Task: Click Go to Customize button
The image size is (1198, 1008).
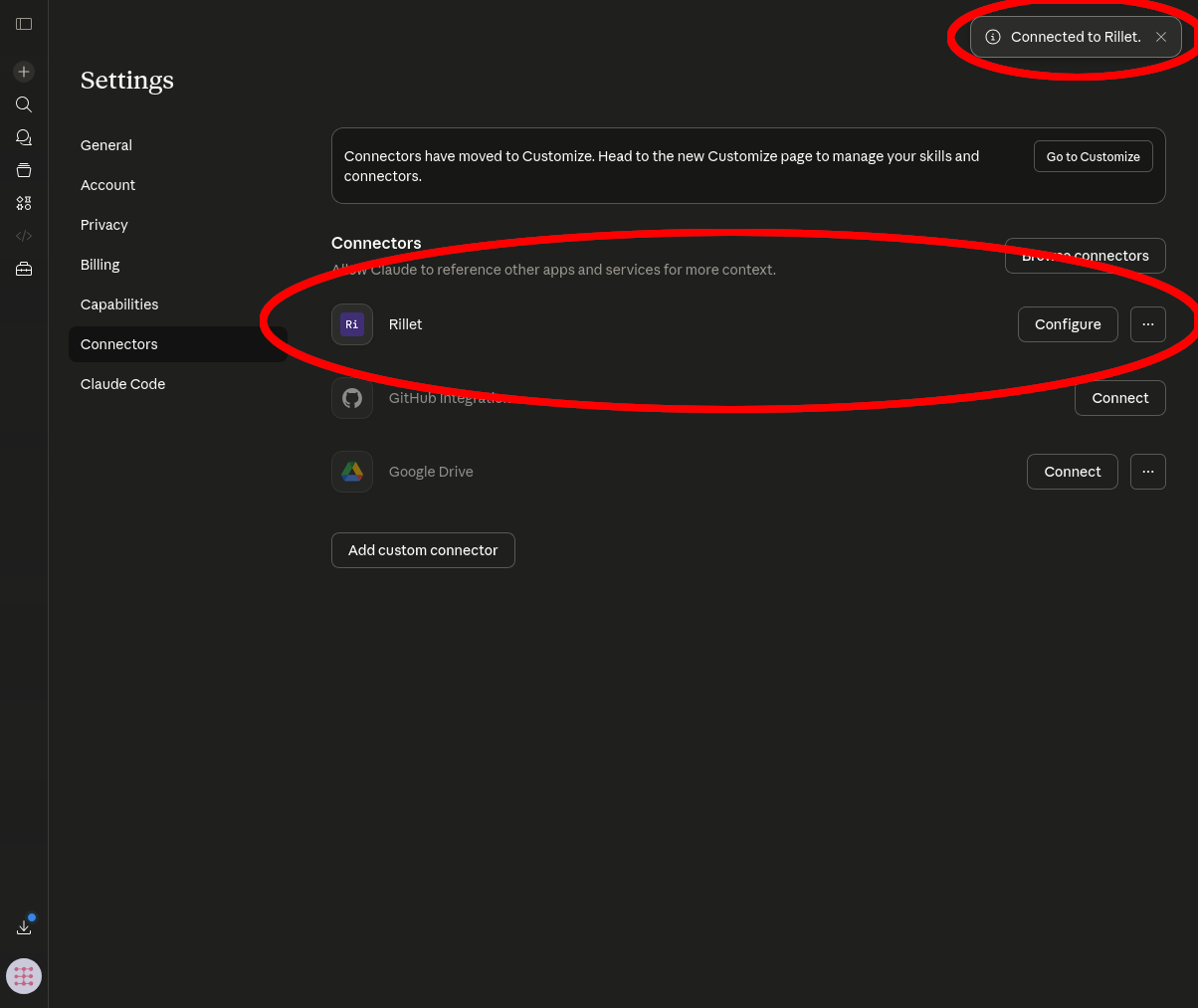Action: click(1094, 156)
